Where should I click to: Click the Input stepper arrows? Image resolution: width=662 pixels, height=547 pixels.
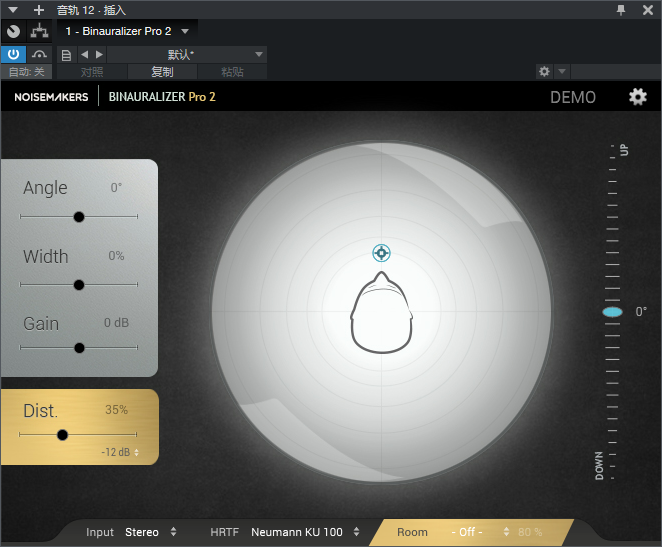tap(173, 532)
